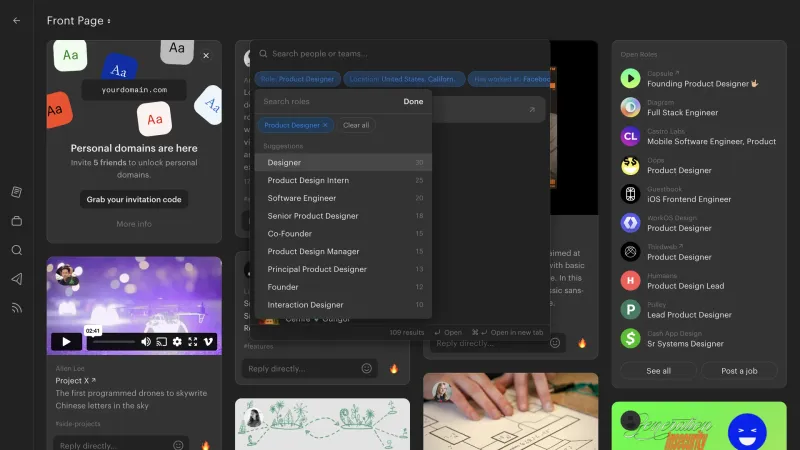Click the Pulley P logo

(631, 310)
